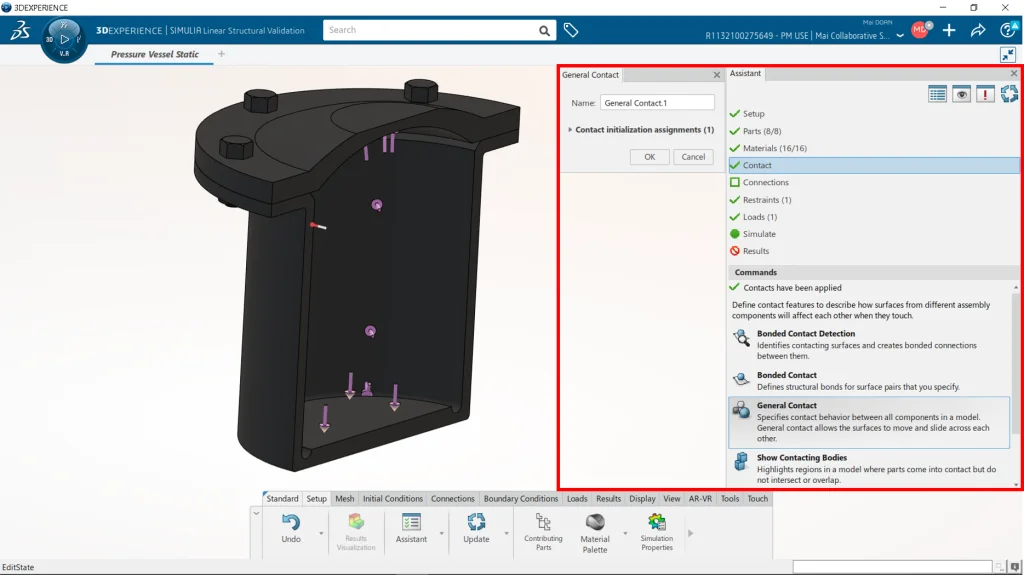Switch to the Mesh tab
The width and height of the screenshot is (1024, 575).
344,499
